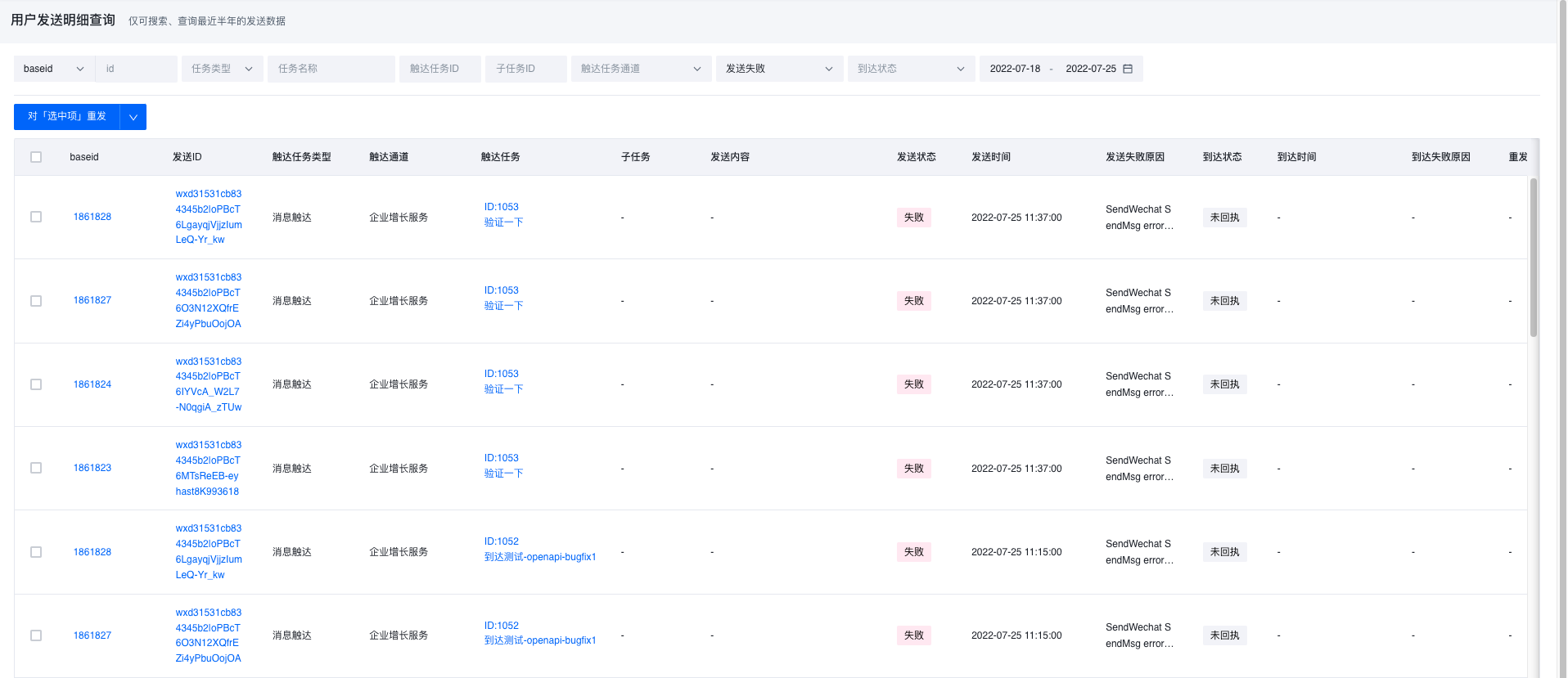The image size is (1568, 678).
Task: Click 消息触达 cell in row 1861823
Action: pos(292,469)
